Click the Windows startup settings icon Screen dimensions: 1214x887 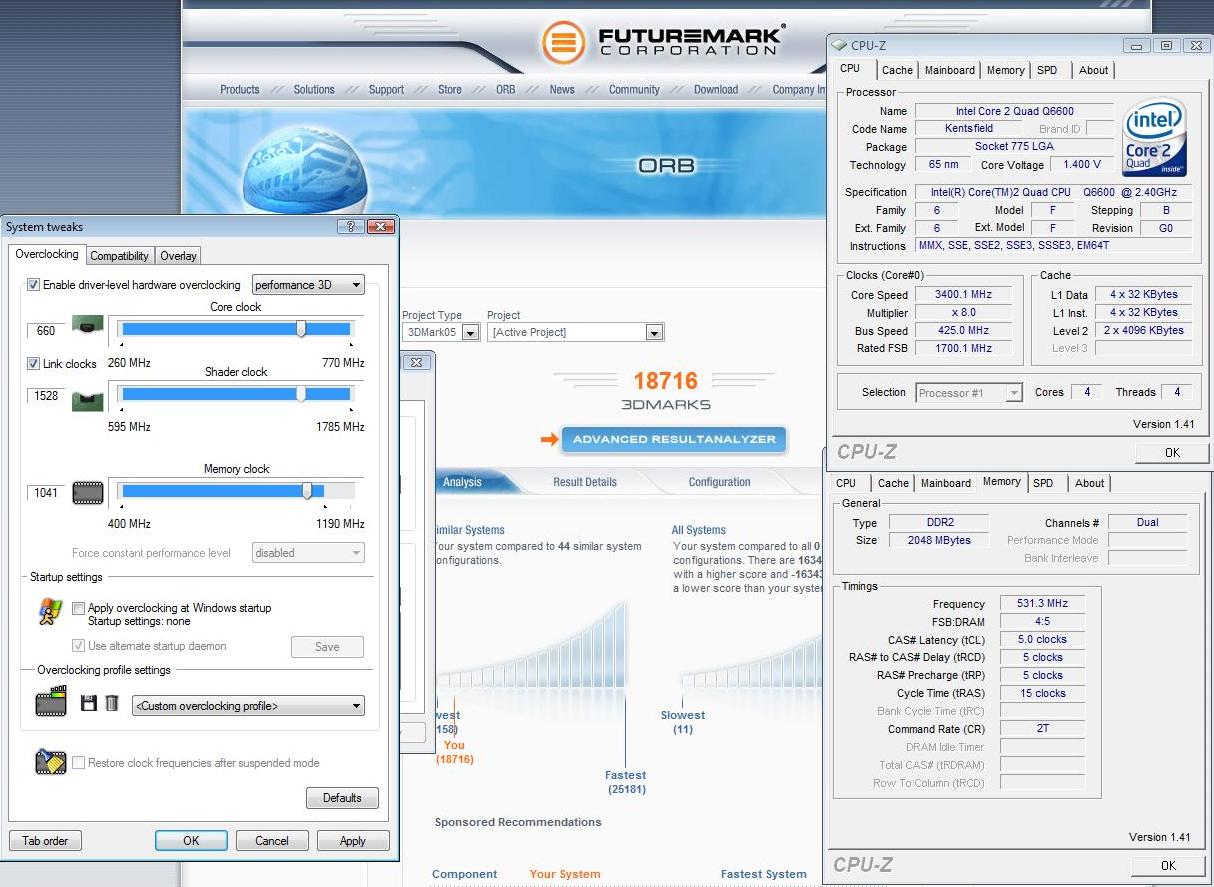[49, 612]
